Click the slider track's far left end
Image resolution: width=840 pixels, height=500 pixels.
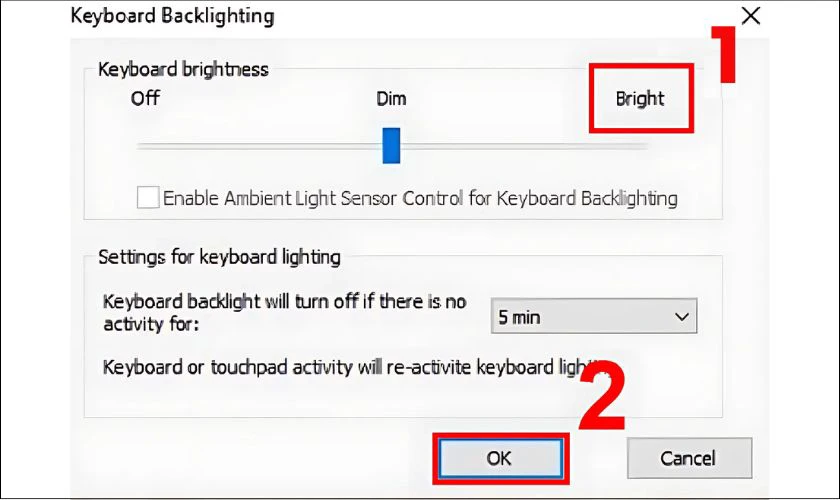[x=140, y=145]
